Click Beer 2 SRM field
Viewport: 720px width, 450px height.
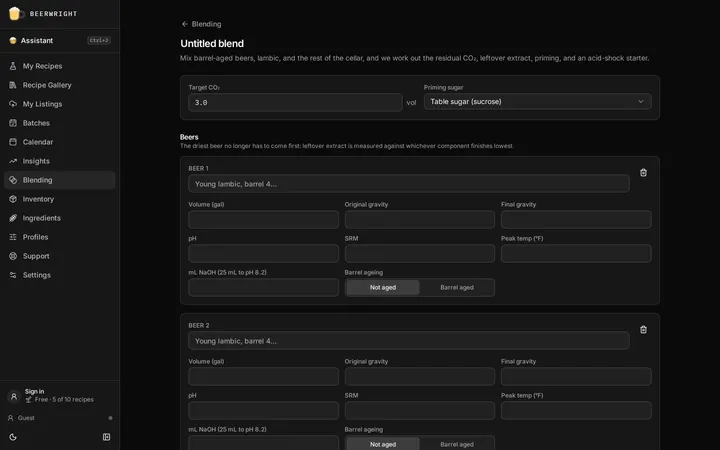click(420, 411)
